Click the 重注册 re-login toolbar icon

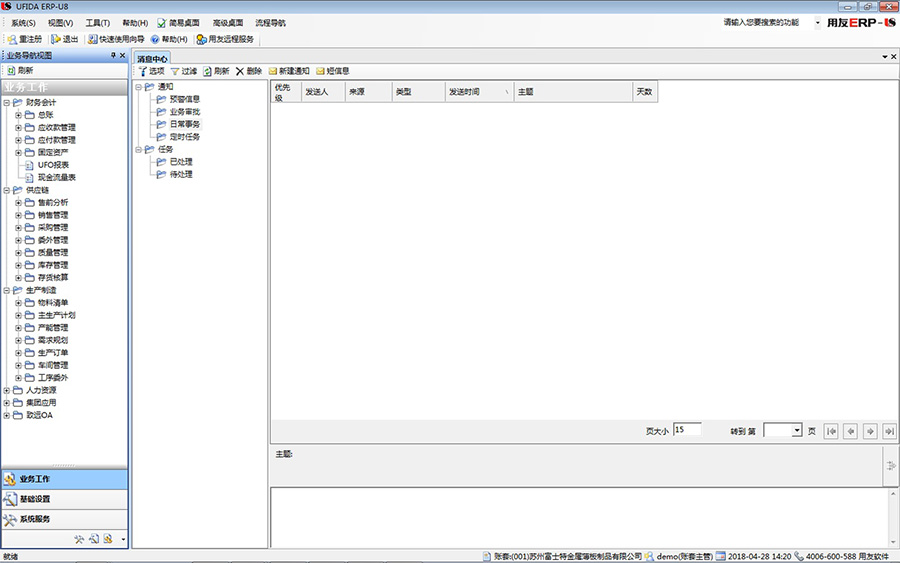pyautogui.click(x=12, y=39)
